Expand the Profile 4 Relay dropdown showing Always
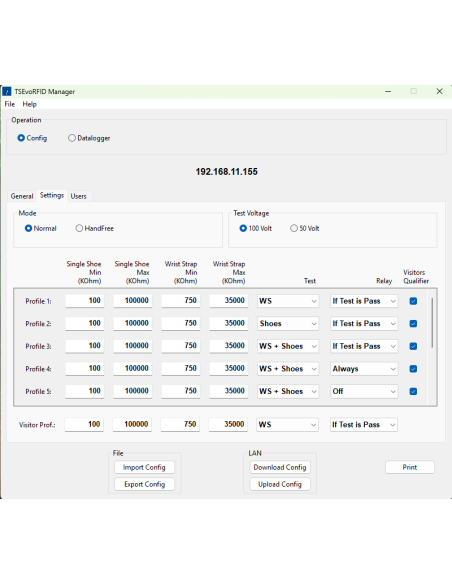 pos(364,369)
